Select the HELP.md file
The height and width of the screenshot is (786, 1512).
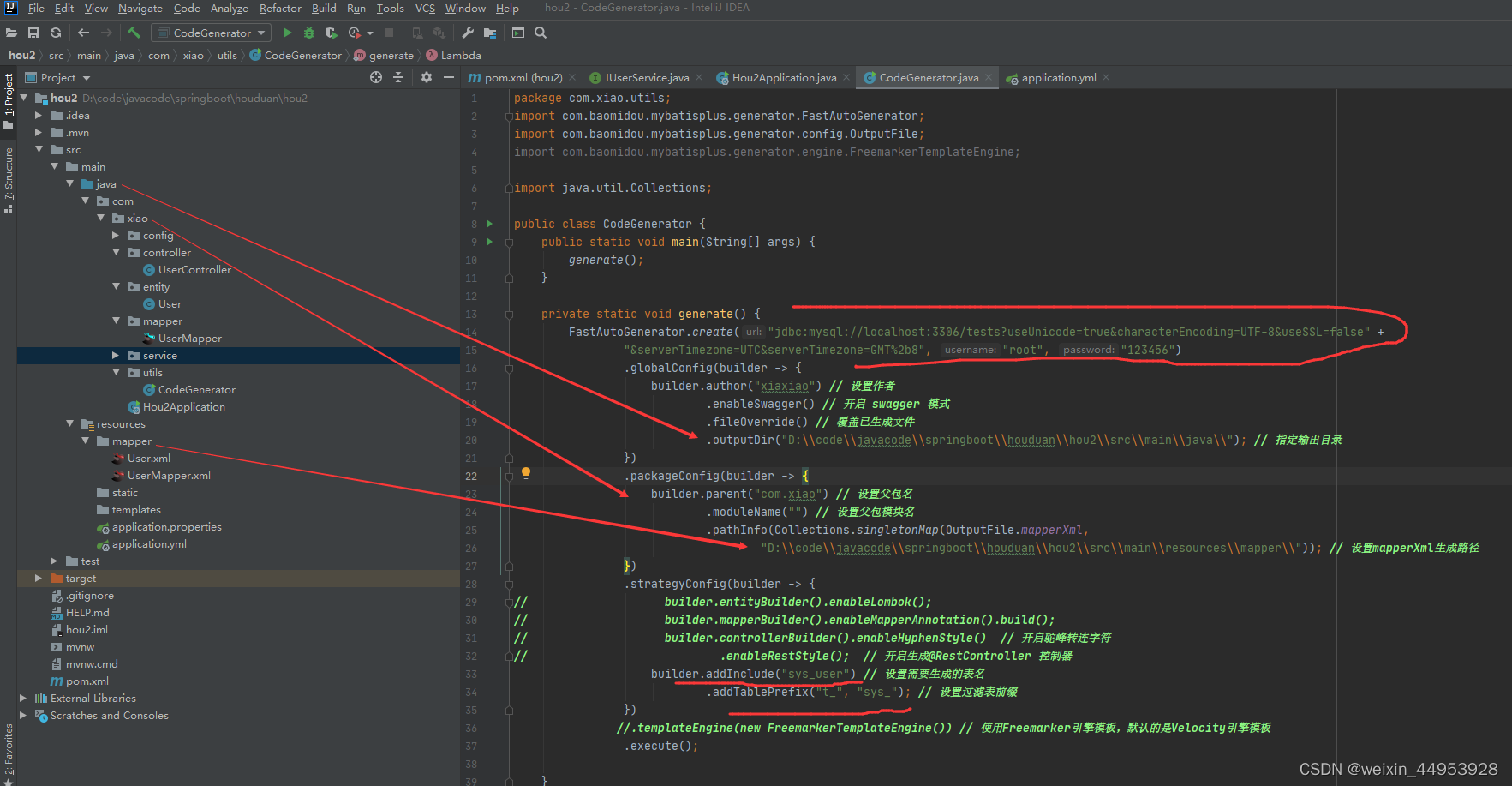(87, 612)
